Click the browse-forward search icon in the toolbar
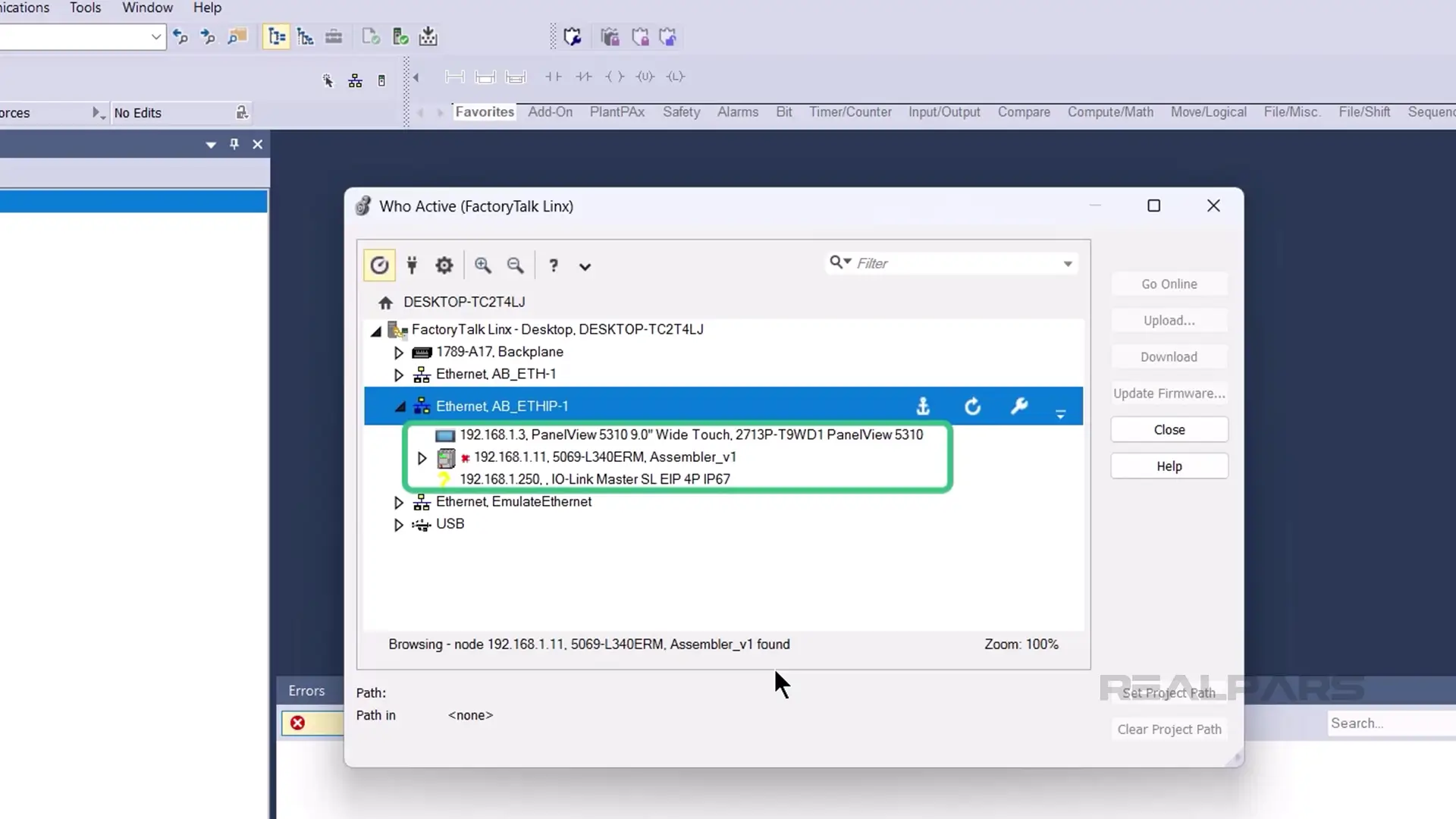 208,36
